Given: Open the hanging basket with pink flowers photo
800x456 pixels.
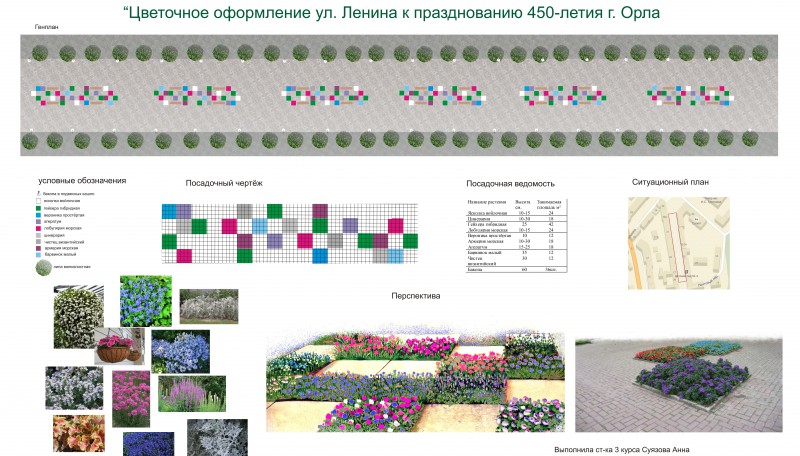Looking at the screenshot, I should click(x=119, y=346).
